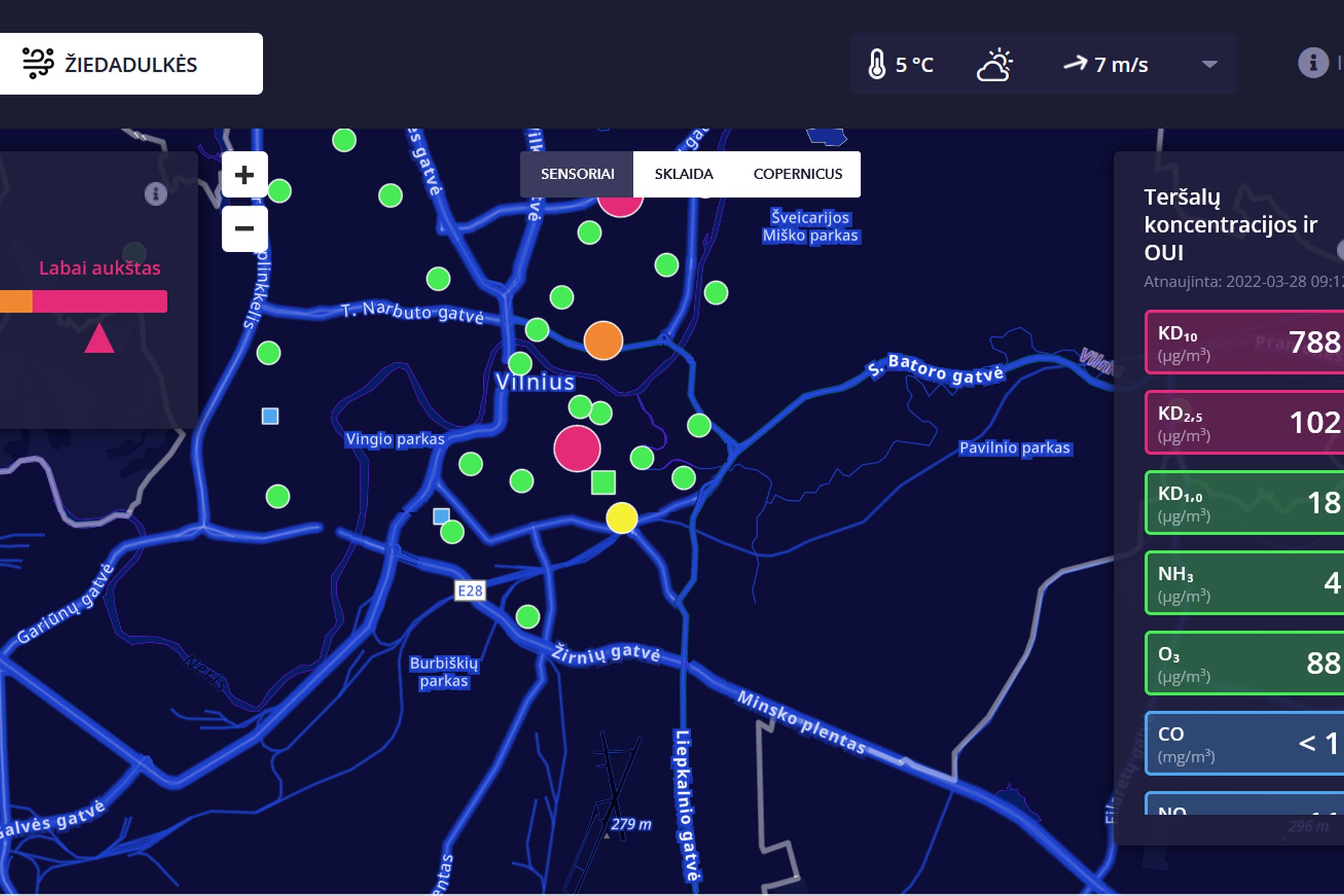Screen dimensions: 1344x896
Task: Click the green square sensor marker
Action: (603, 482)
